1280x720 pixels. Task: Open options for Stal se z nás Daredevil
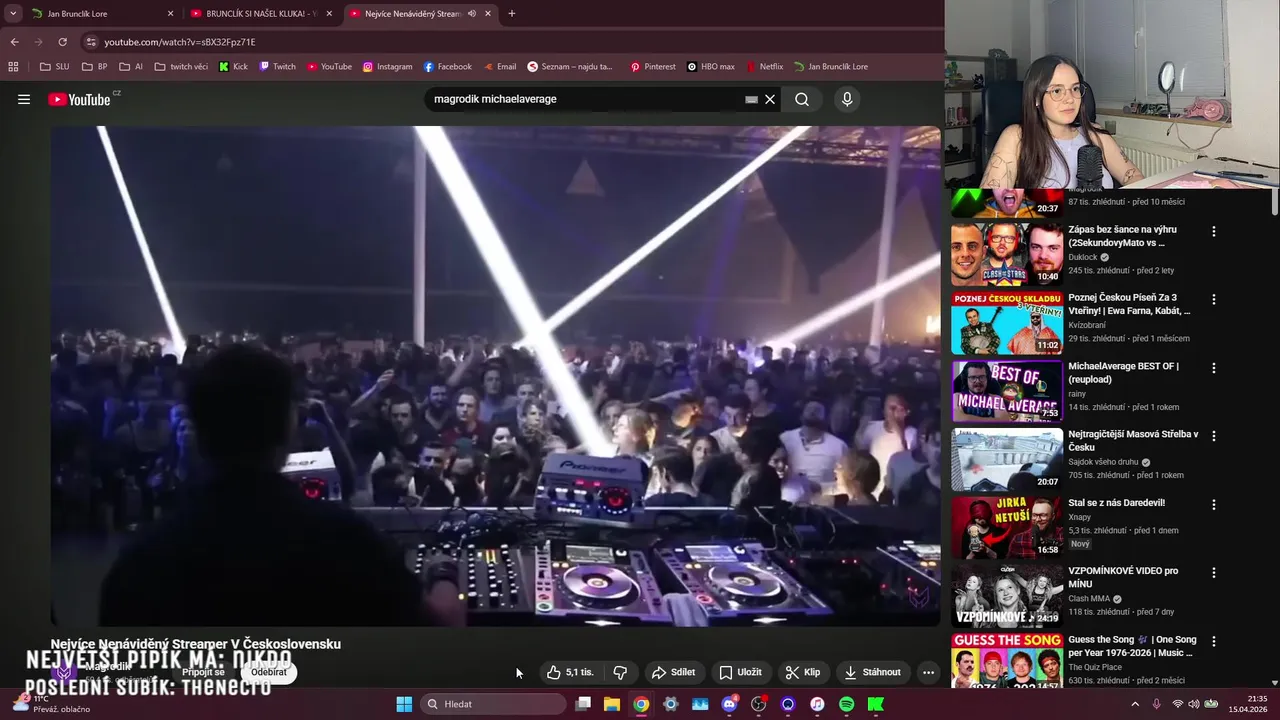pos(1214,504)
